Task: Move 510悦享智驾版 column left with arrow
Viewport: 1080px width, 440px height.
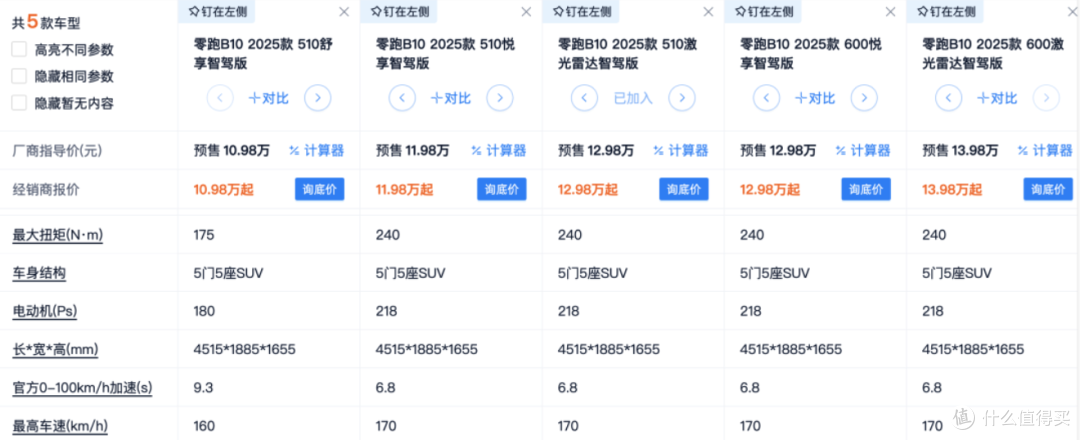Action: [x=402, y=98]
